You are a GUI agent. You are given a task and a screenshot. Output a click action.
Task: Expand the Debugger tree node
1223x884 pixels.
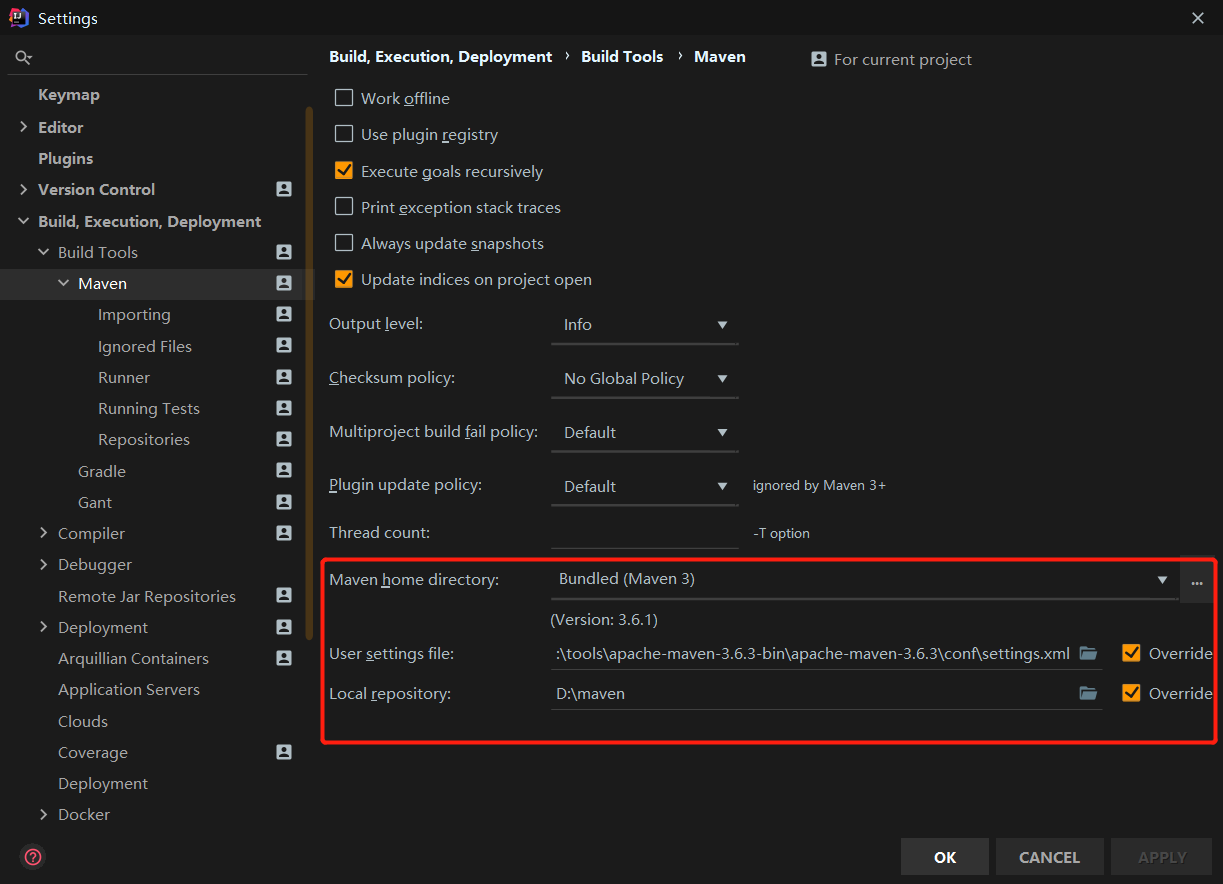[44, 564]
